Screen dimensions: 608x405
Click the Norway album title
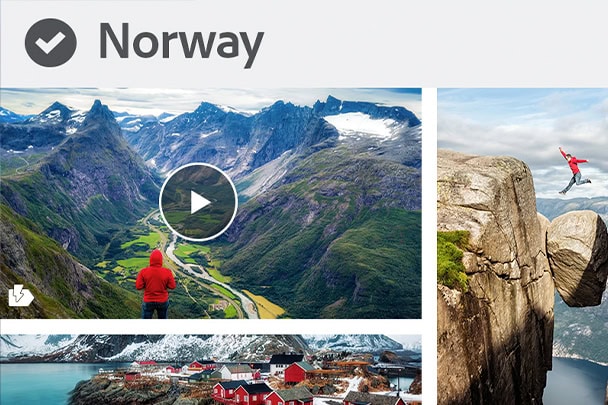click(181, 44)
